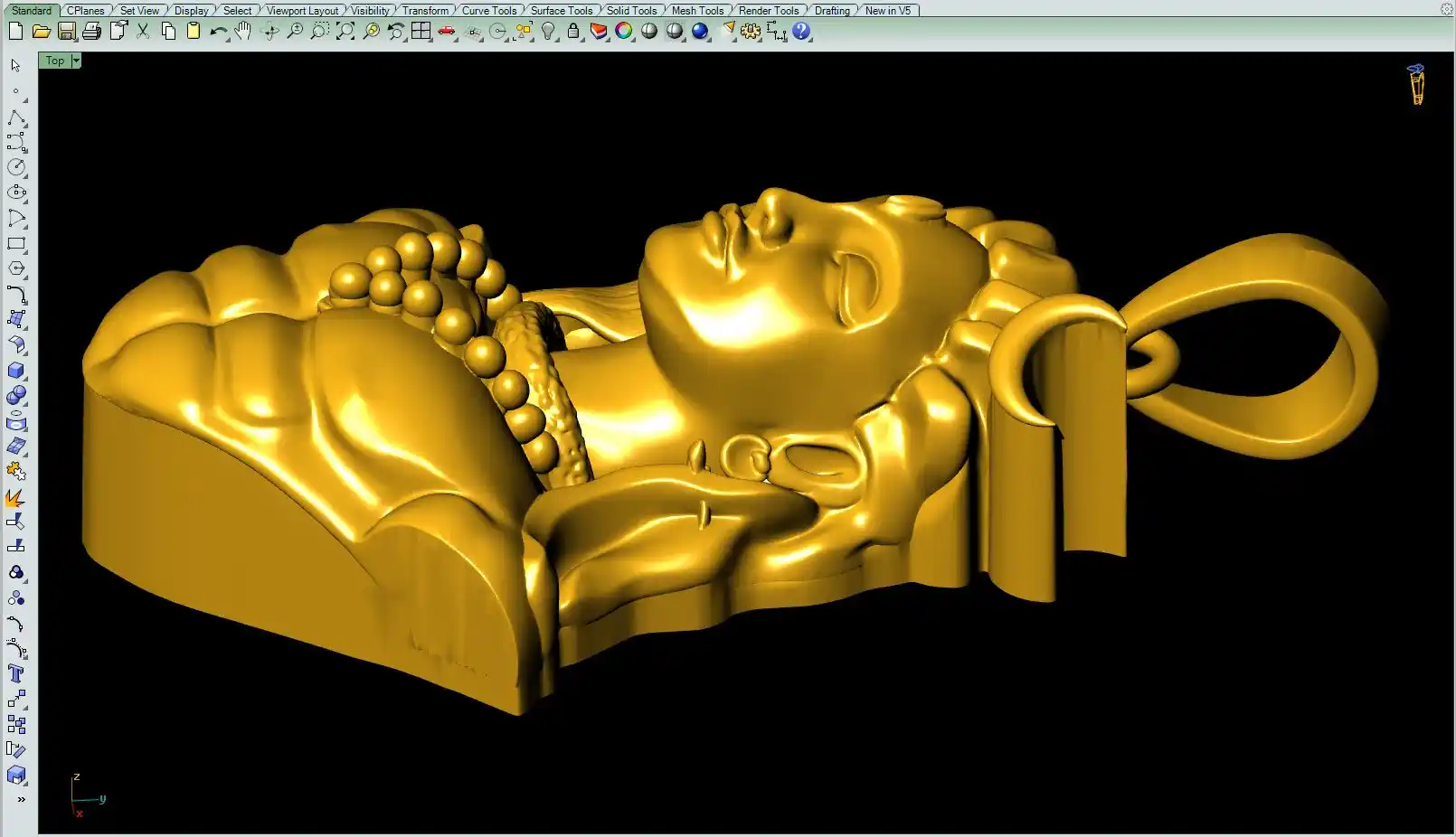Choose the Explode tool in sidebar
1456x837 pixels.
16,497
